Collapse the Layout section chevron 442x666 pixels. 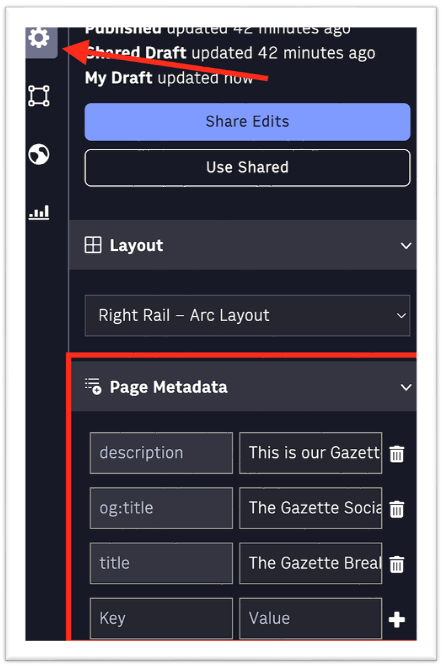(x=406, y=246)
